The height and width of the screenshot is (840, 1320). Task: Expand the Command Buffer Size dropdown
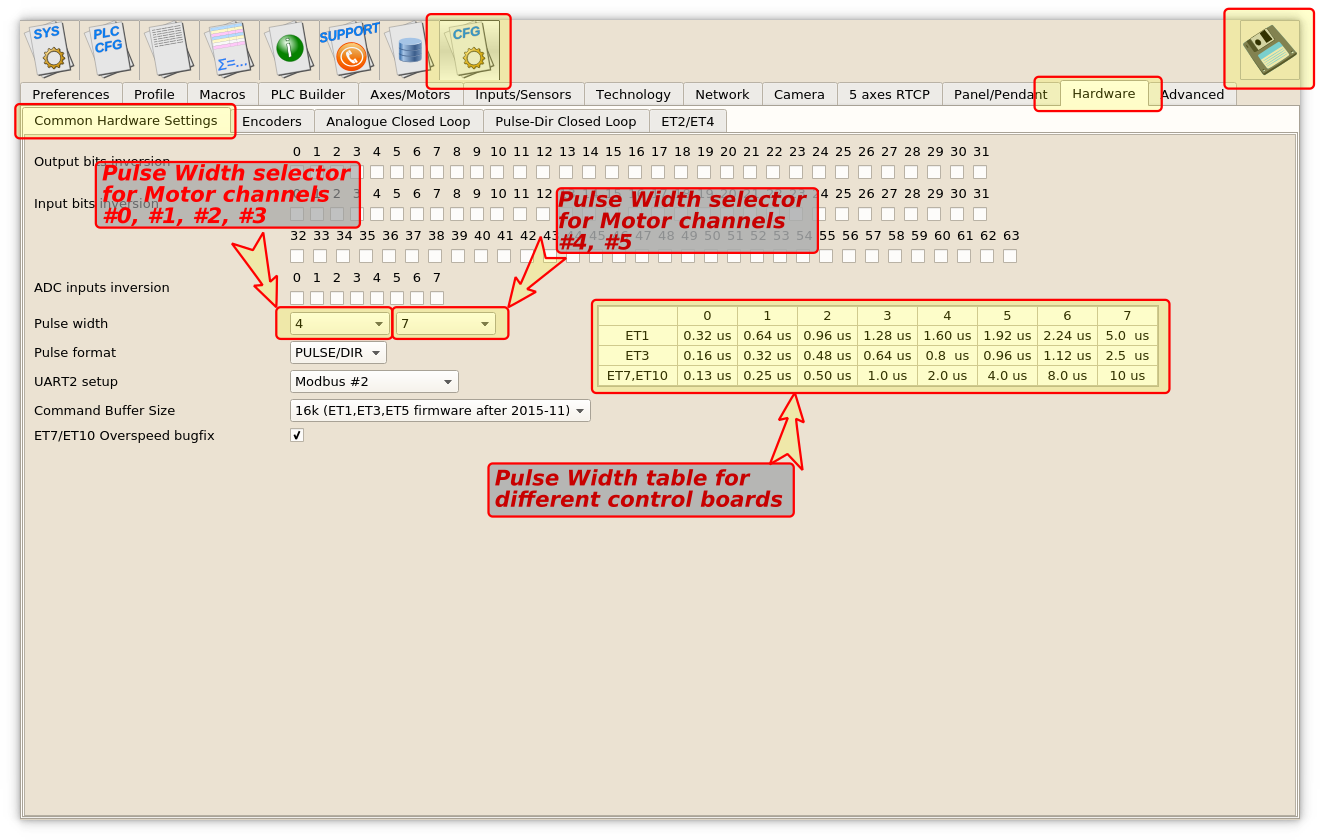(x=440, y=410)
